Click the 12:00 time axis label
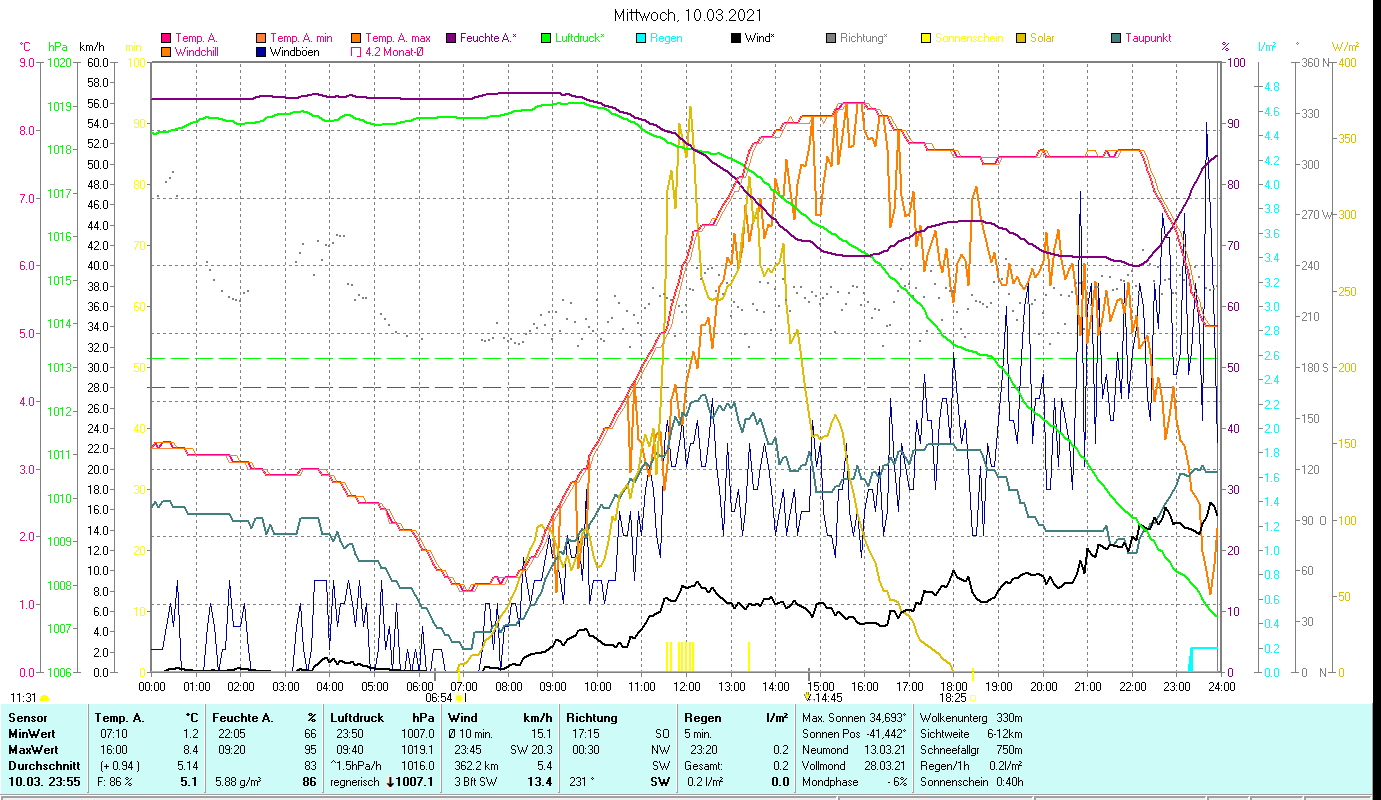1381x800 pixels. [687, 686]
